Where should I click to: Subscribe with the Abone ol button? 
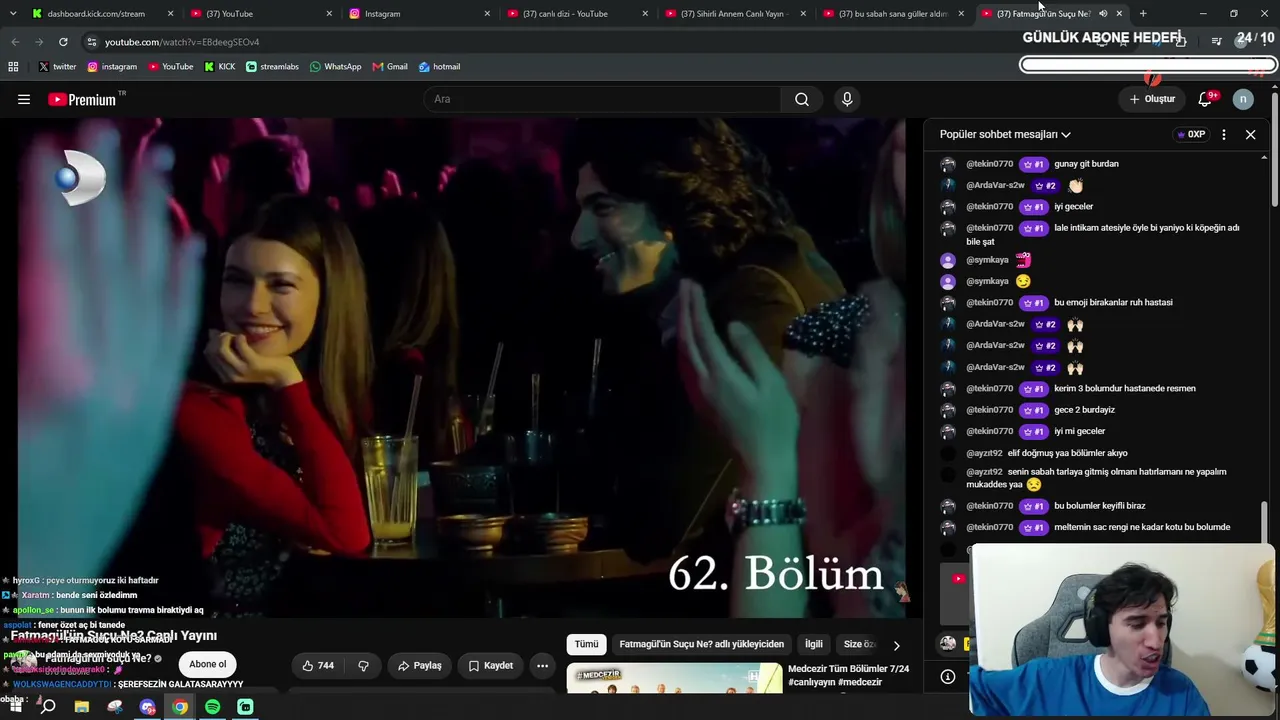pyautogui.click(x=208, y=664)
